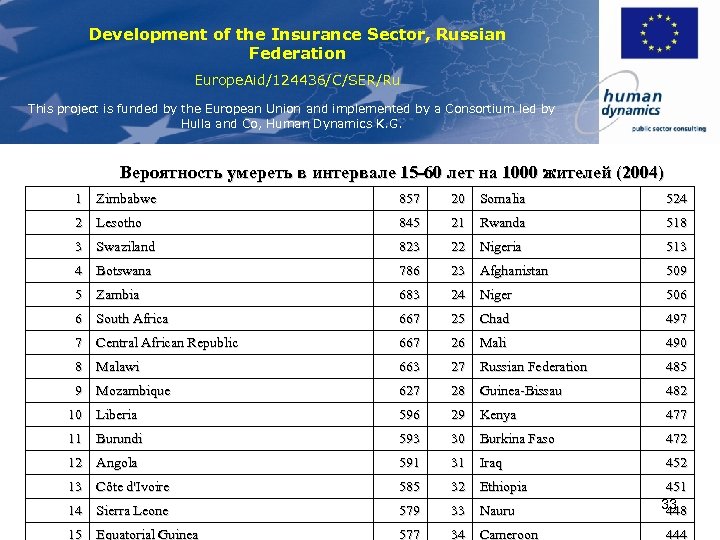The image size is (720, 540).
Task: Click value 627 in Mozambique row
Action: pyautogui.click(x=409, y=390)
